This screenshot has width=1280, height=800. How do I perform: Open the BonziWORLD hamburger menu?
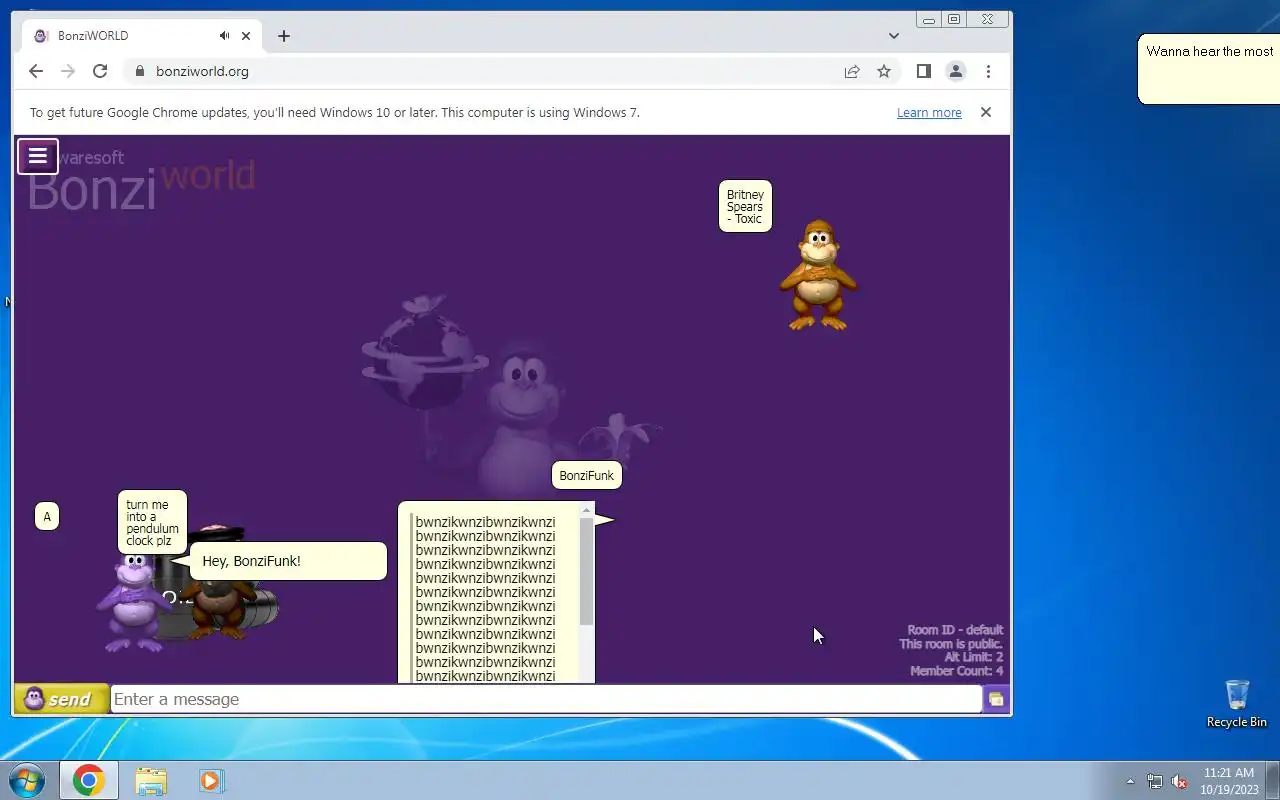coord(38,156)
